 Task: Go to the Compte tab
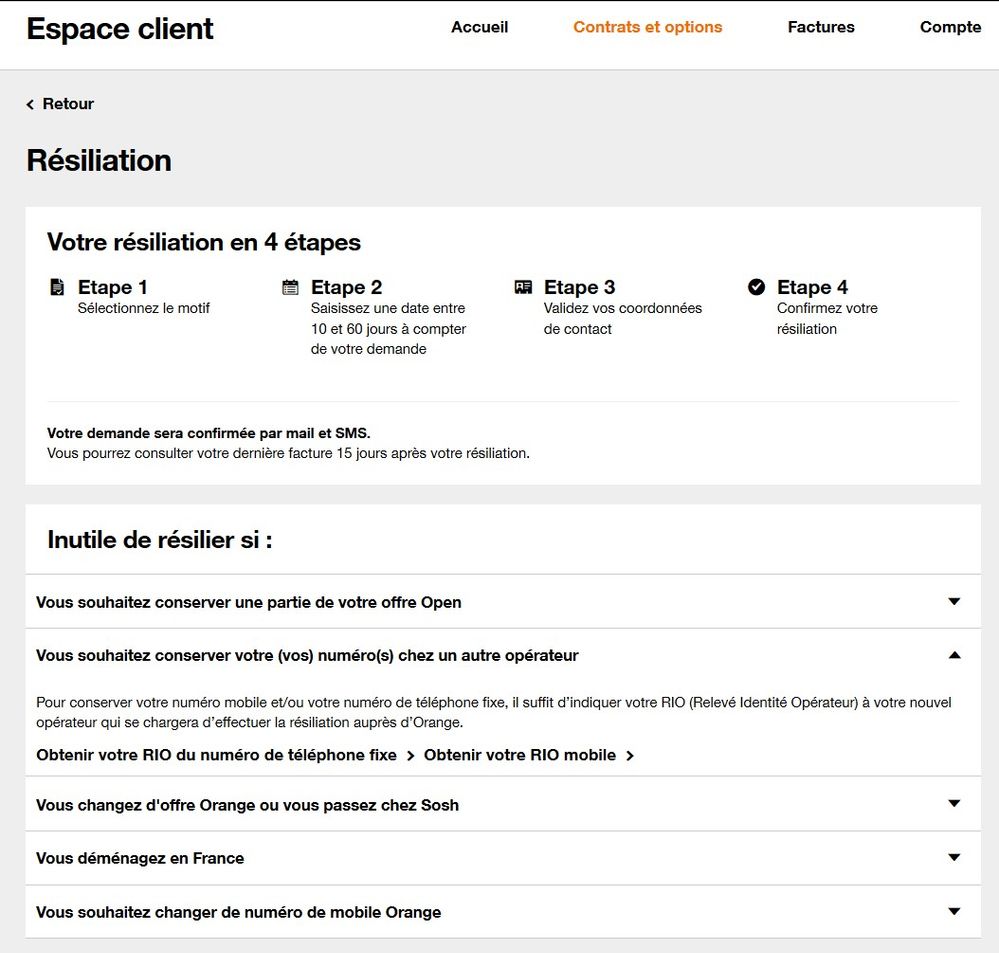(x=950, y=28)
